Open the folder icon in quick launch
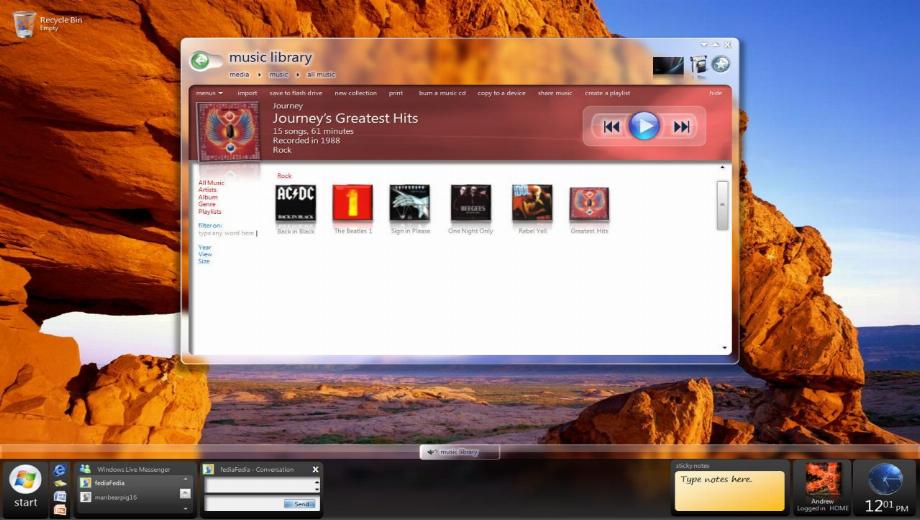 pos(59,484)
